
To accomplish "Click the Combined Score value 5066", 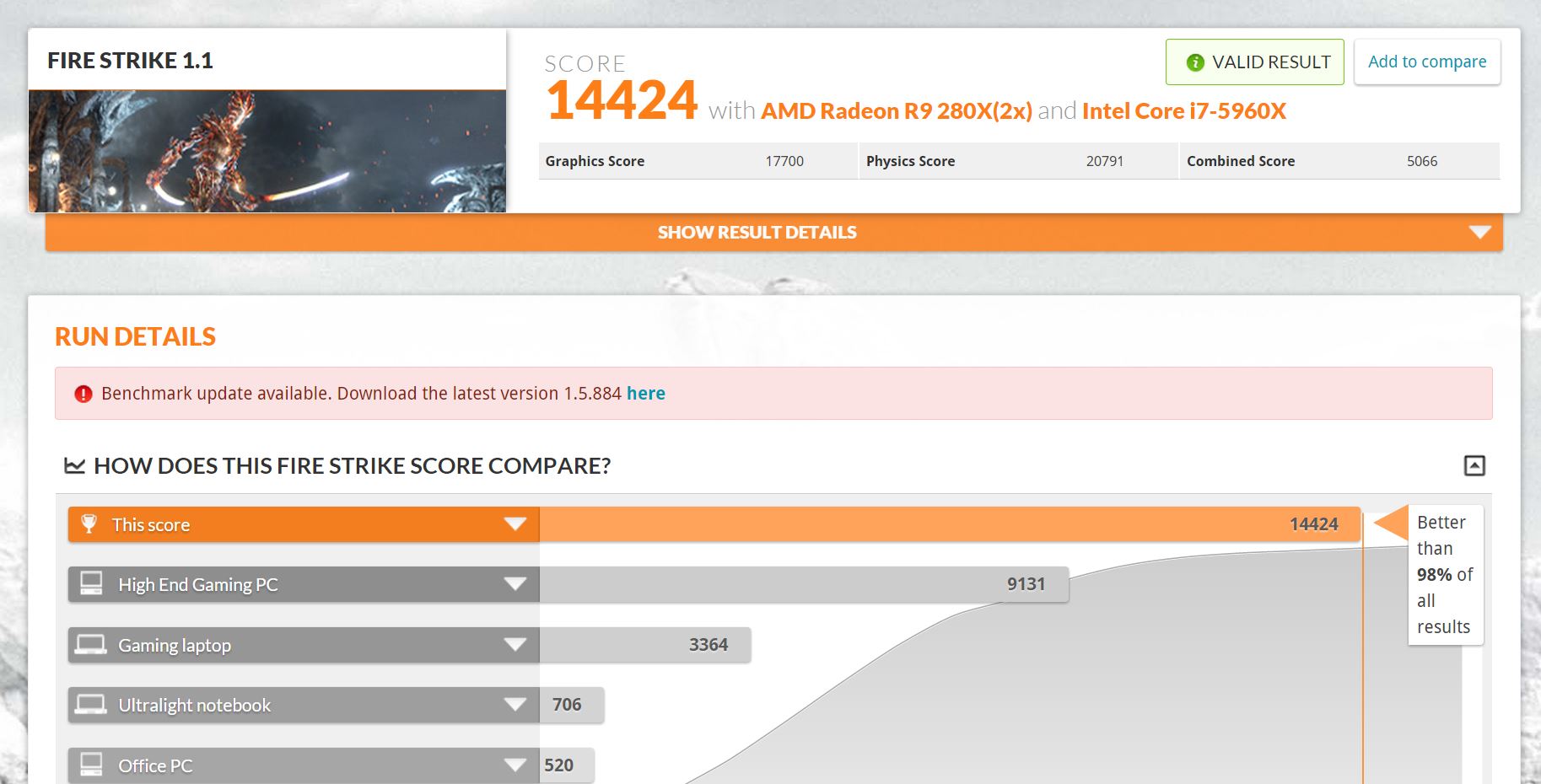I will pos(1422,161).
